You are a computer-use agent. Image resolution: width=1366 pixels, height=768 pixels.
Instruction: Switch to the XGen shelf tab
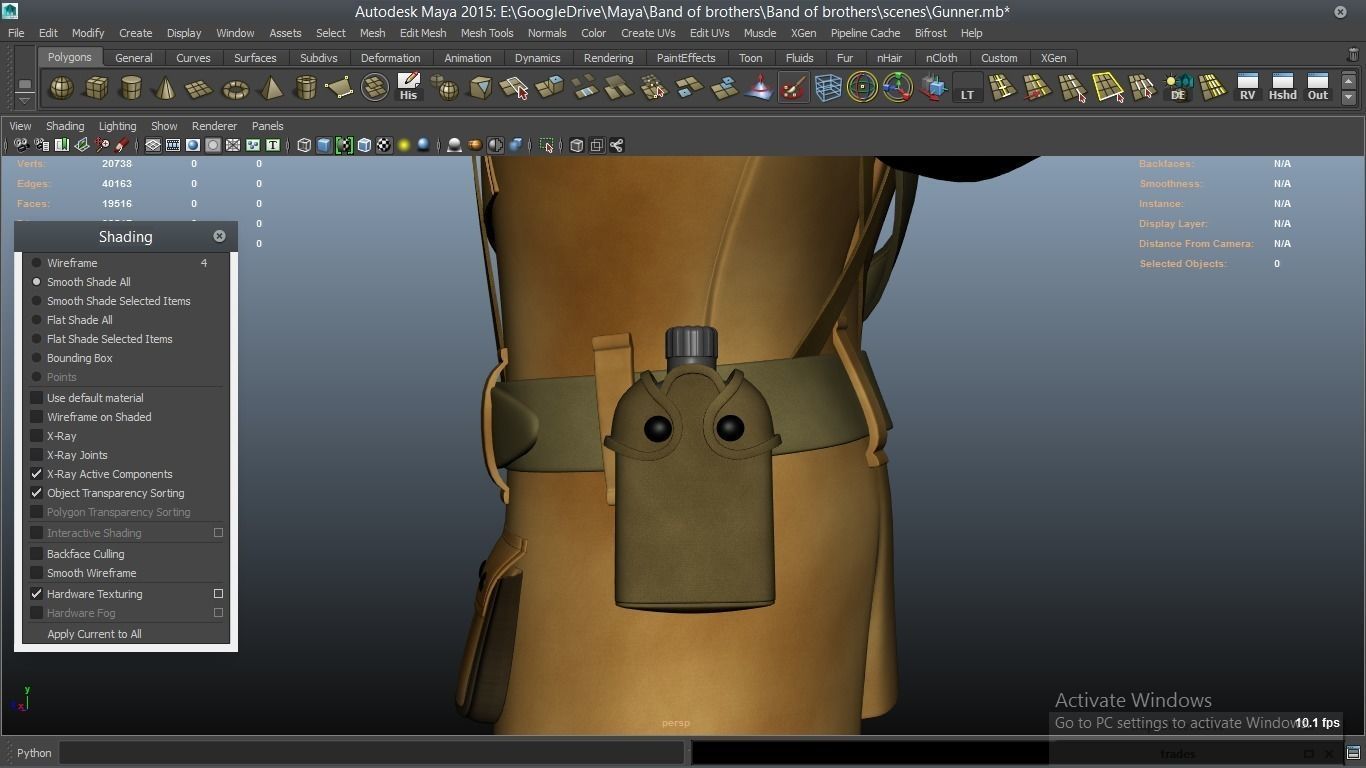(x=1053, y=58)
